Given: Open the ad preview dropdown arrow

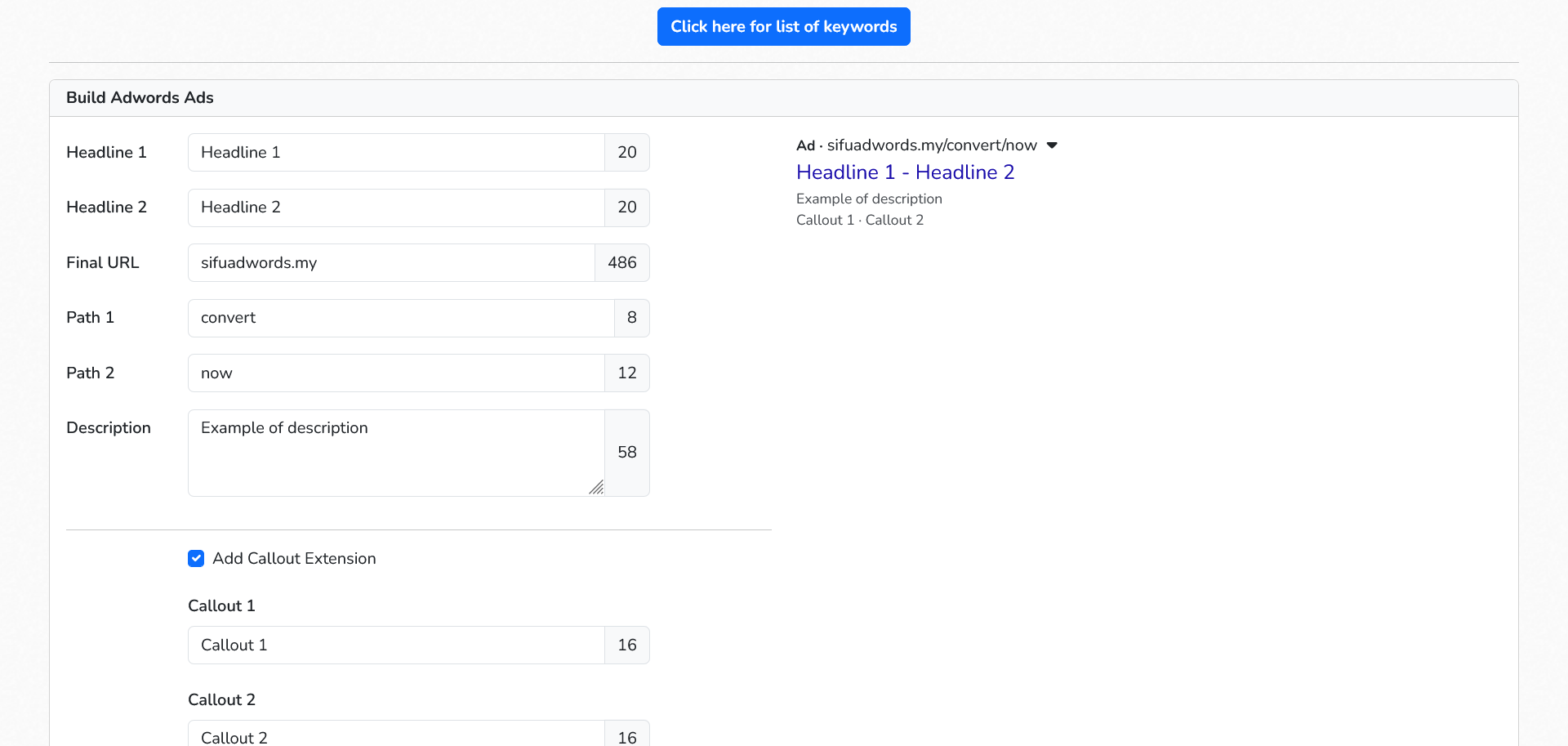Looking at the screenshot, I should coord(1052,145).
